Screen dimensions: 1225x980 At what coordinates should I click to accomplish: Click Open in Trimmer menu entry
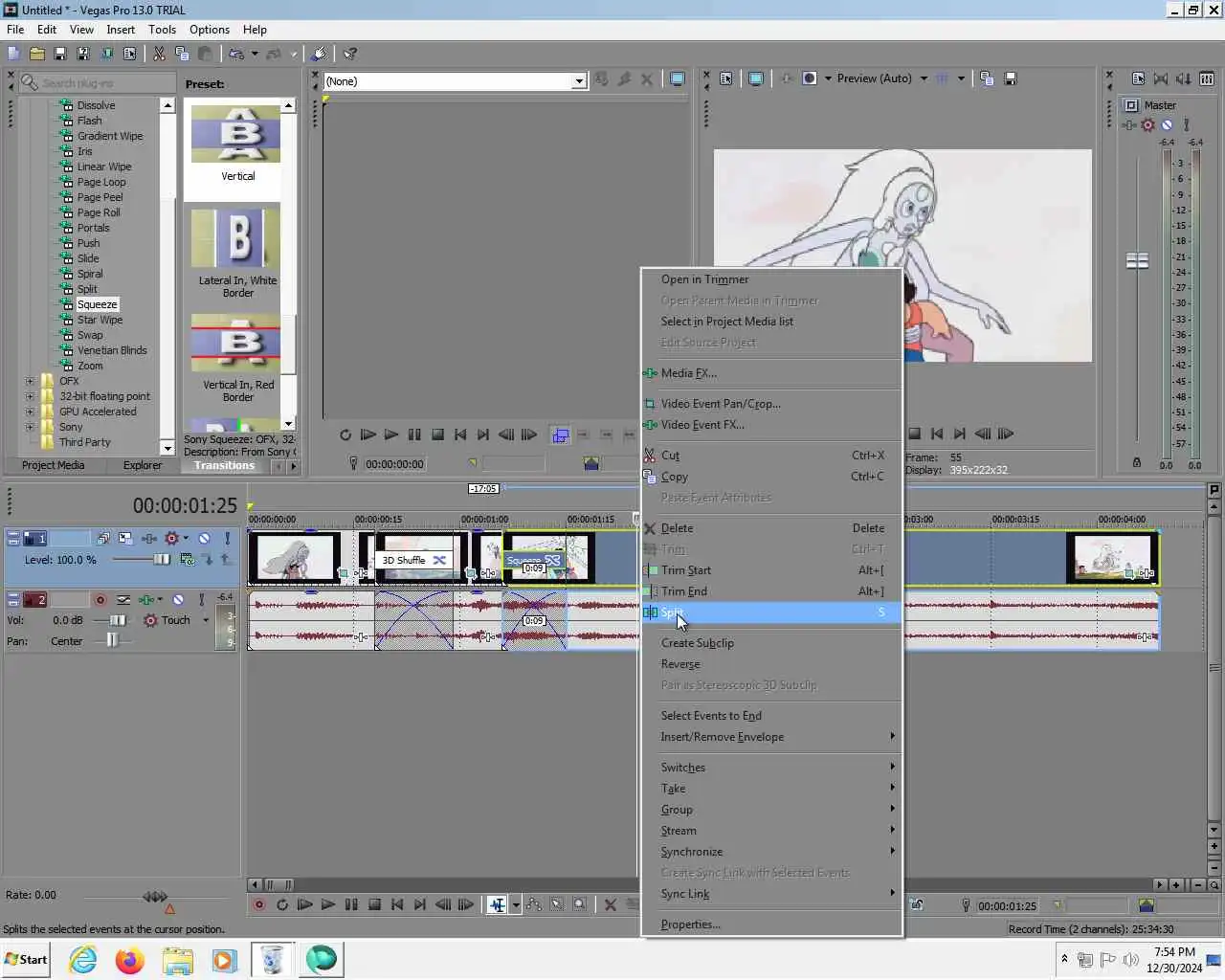771,279
